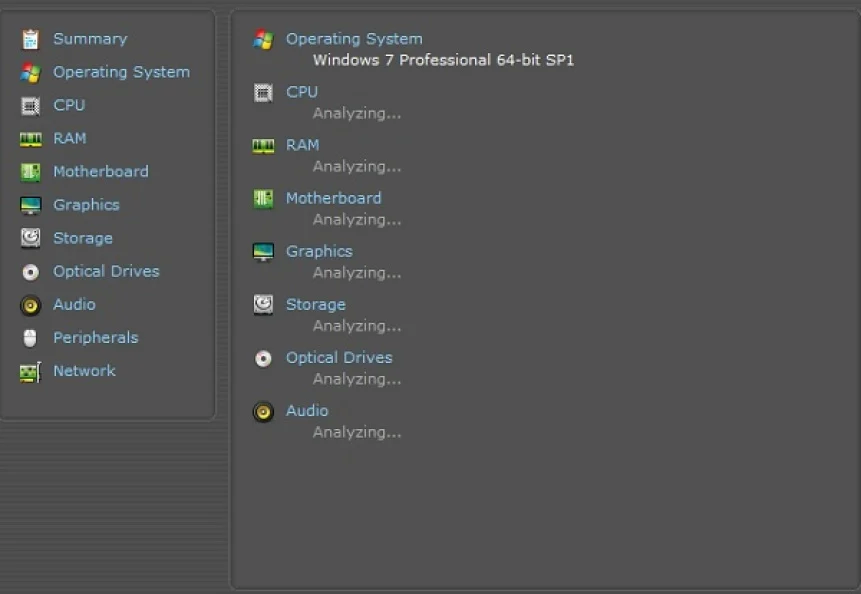Click the Graphics monitor icon in summary panel
The image size is (861, 594).
pyautogui.click(x=263, y=252)
